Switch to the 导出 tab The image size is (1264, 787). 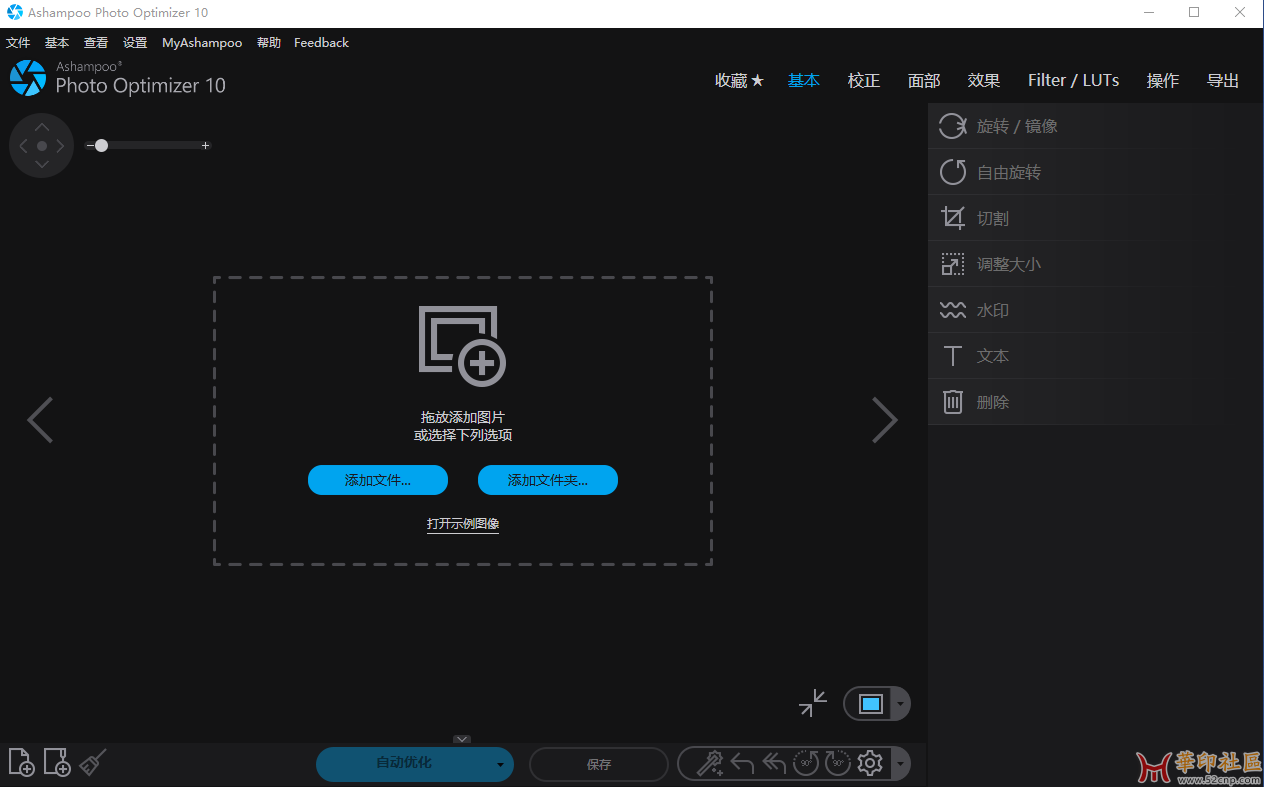(1223, 81)
